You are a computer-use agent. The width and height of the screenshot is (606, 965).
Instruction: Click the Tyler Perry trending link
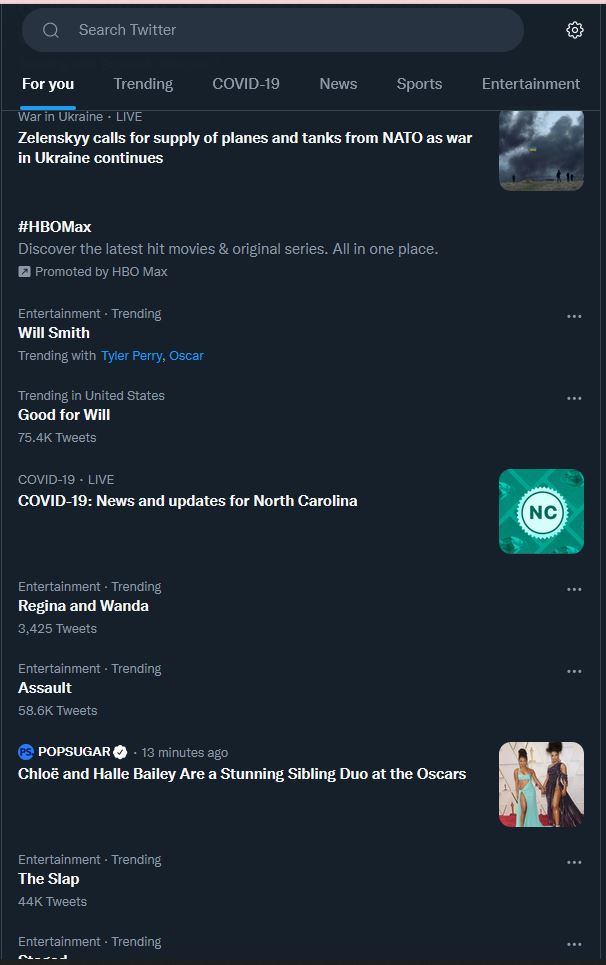(132, 356)
